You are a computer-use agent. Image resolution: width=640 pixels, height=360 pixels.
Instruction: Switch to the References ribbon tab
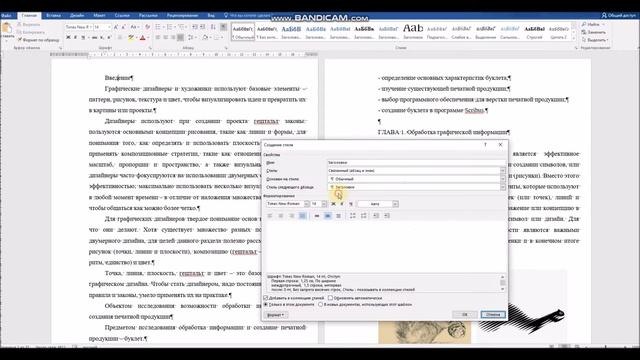coord(122,16)
